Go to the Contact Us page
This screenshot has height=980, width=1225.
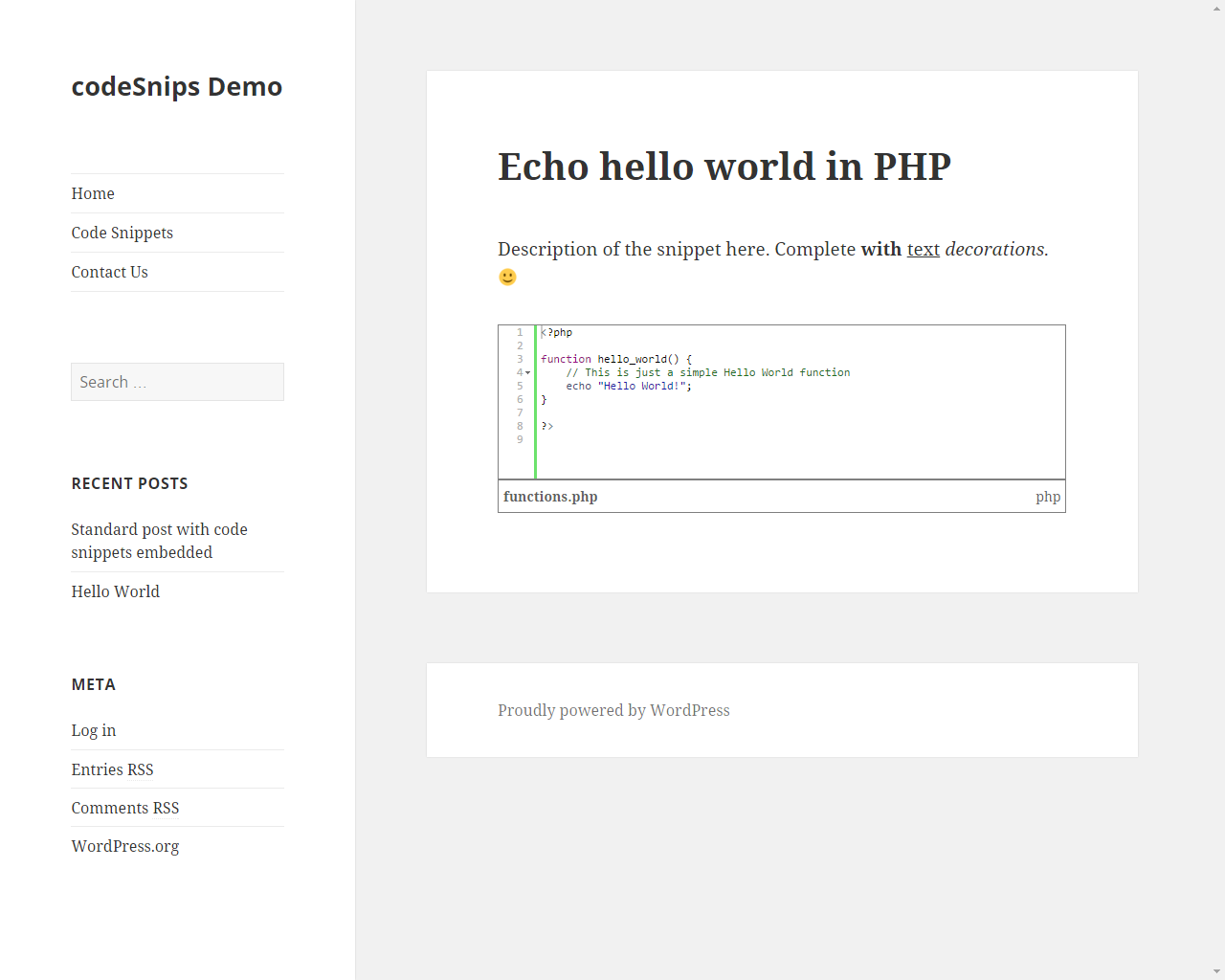110,272
